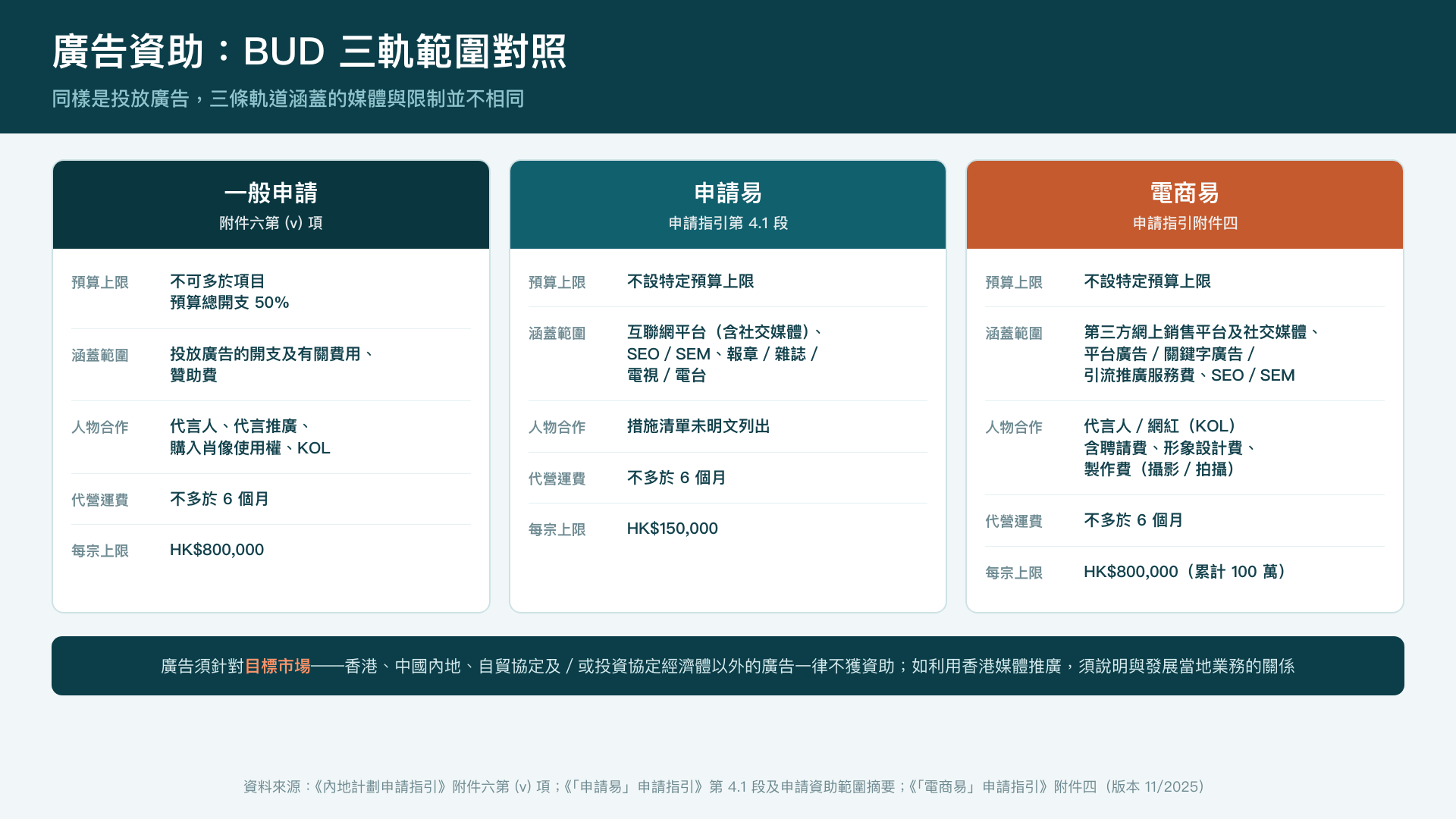Click 涵蓋範圍 label in 申請易 card
1456x819 pixels.
(x=557, y=333)
